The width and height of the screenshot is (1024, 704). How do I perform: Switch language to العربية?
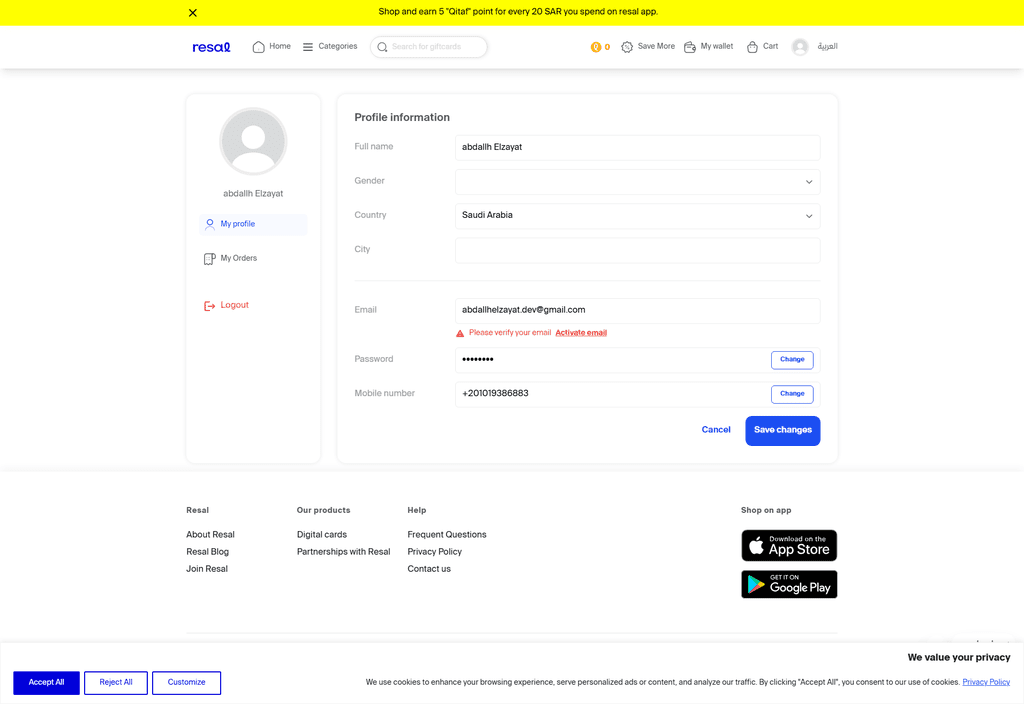click(x=827, y=46)
